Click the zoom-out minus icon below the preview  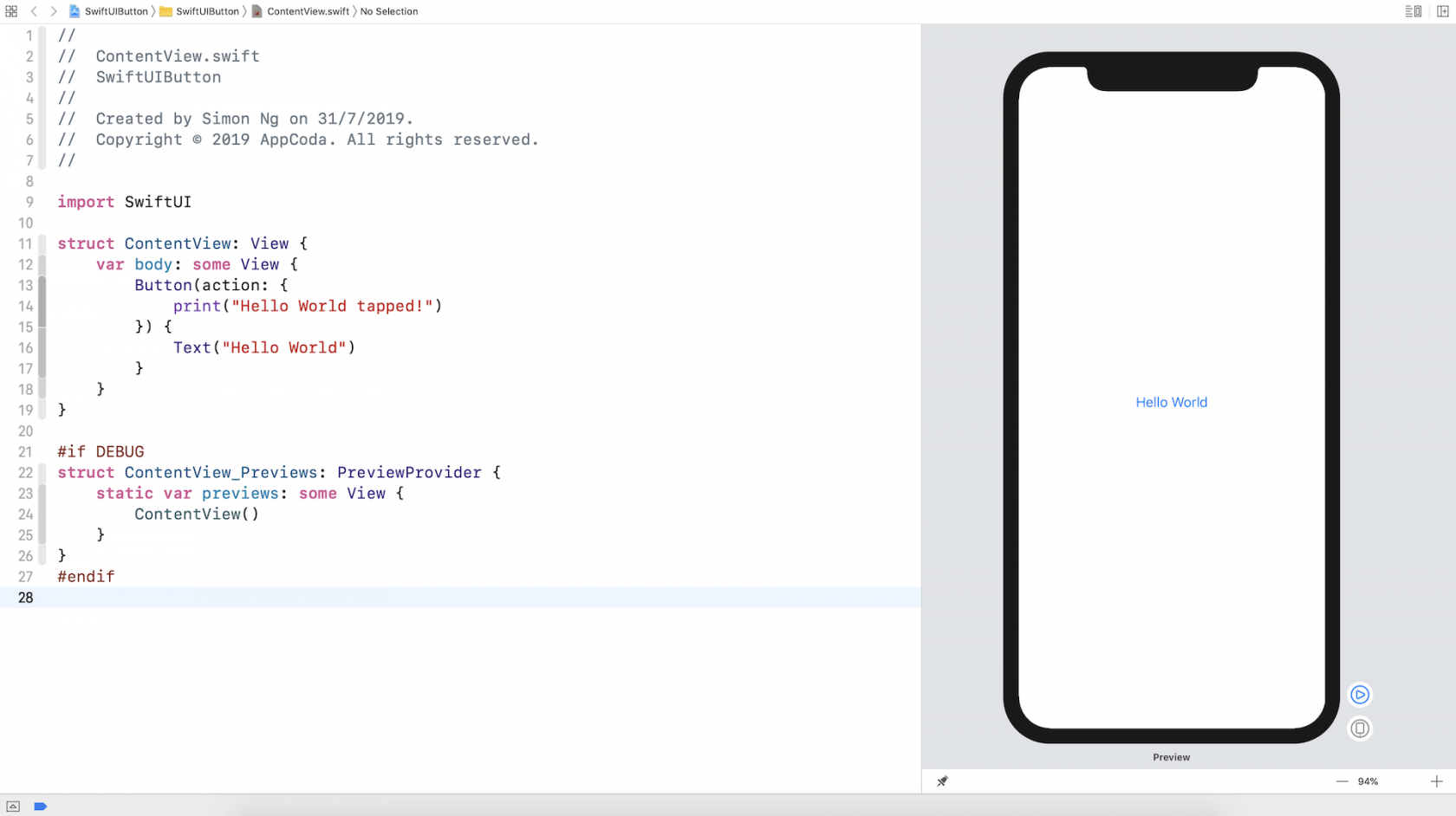pos(1342,780)
